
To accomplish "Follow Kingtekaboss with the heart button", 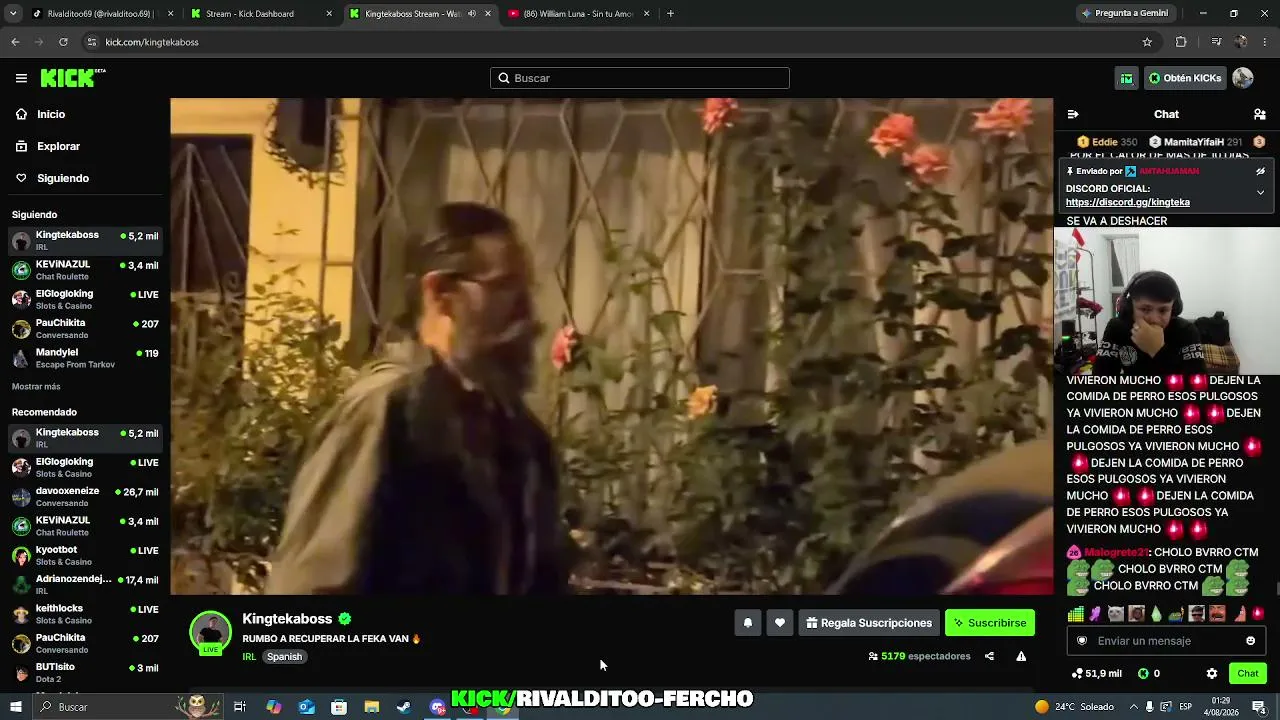I will pos(780,623).
